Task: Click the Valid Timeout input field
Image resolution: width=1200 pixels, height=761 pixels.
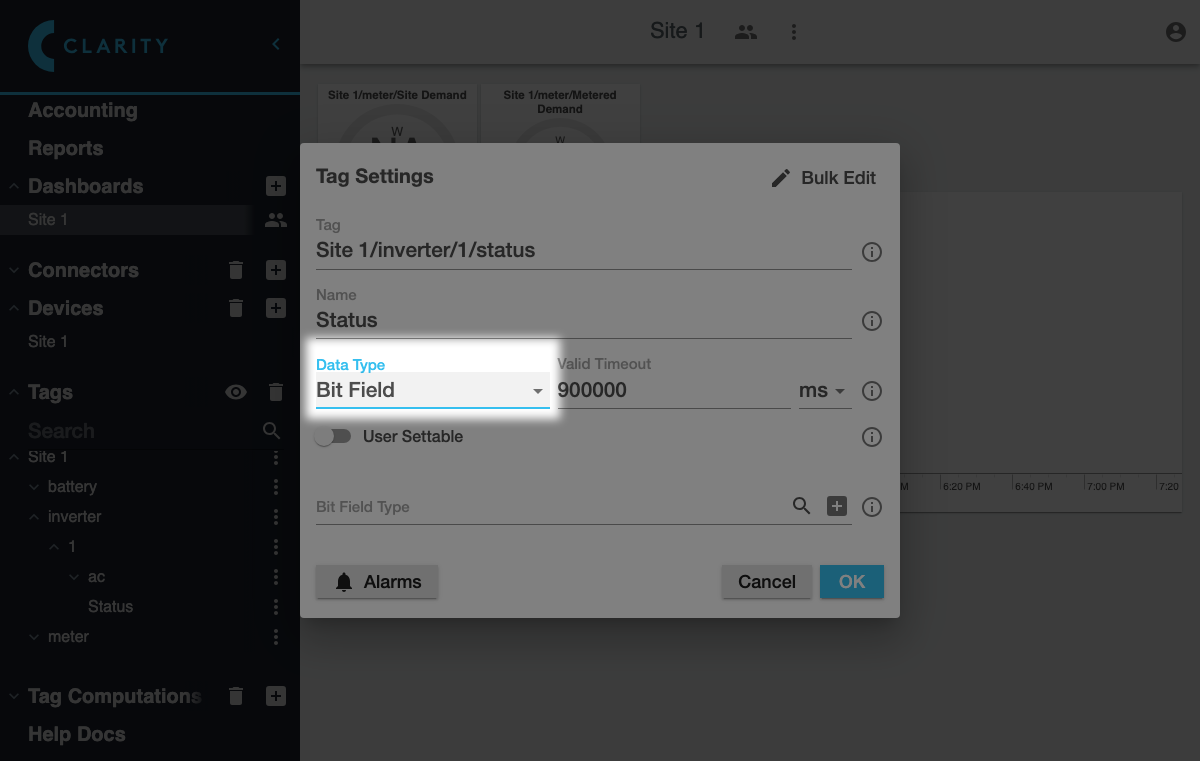Action: (672, 390)
